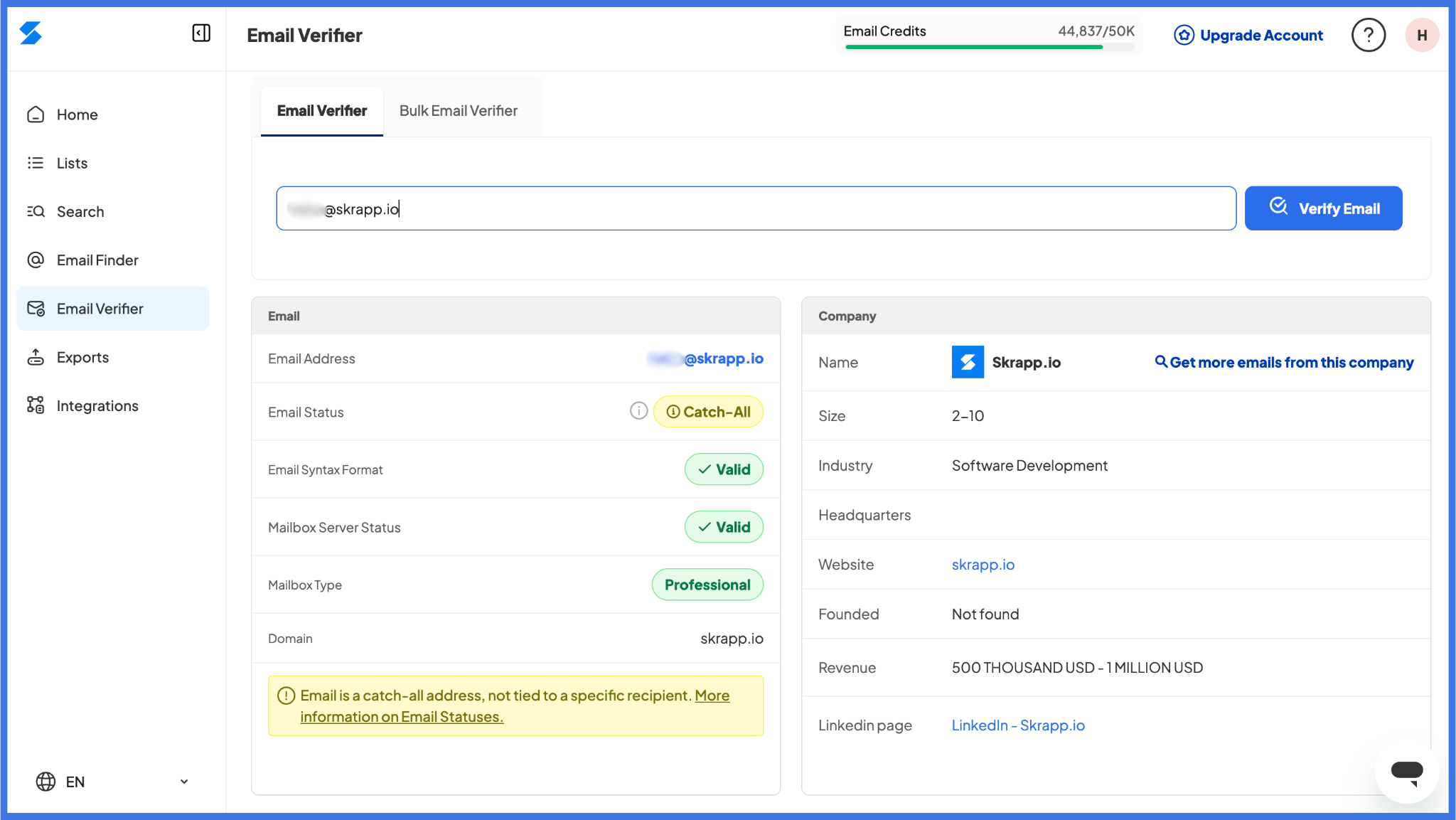Click the verified @skrapp.io email address link
The image size is (1456, 820).
click(x=705, y=358)
